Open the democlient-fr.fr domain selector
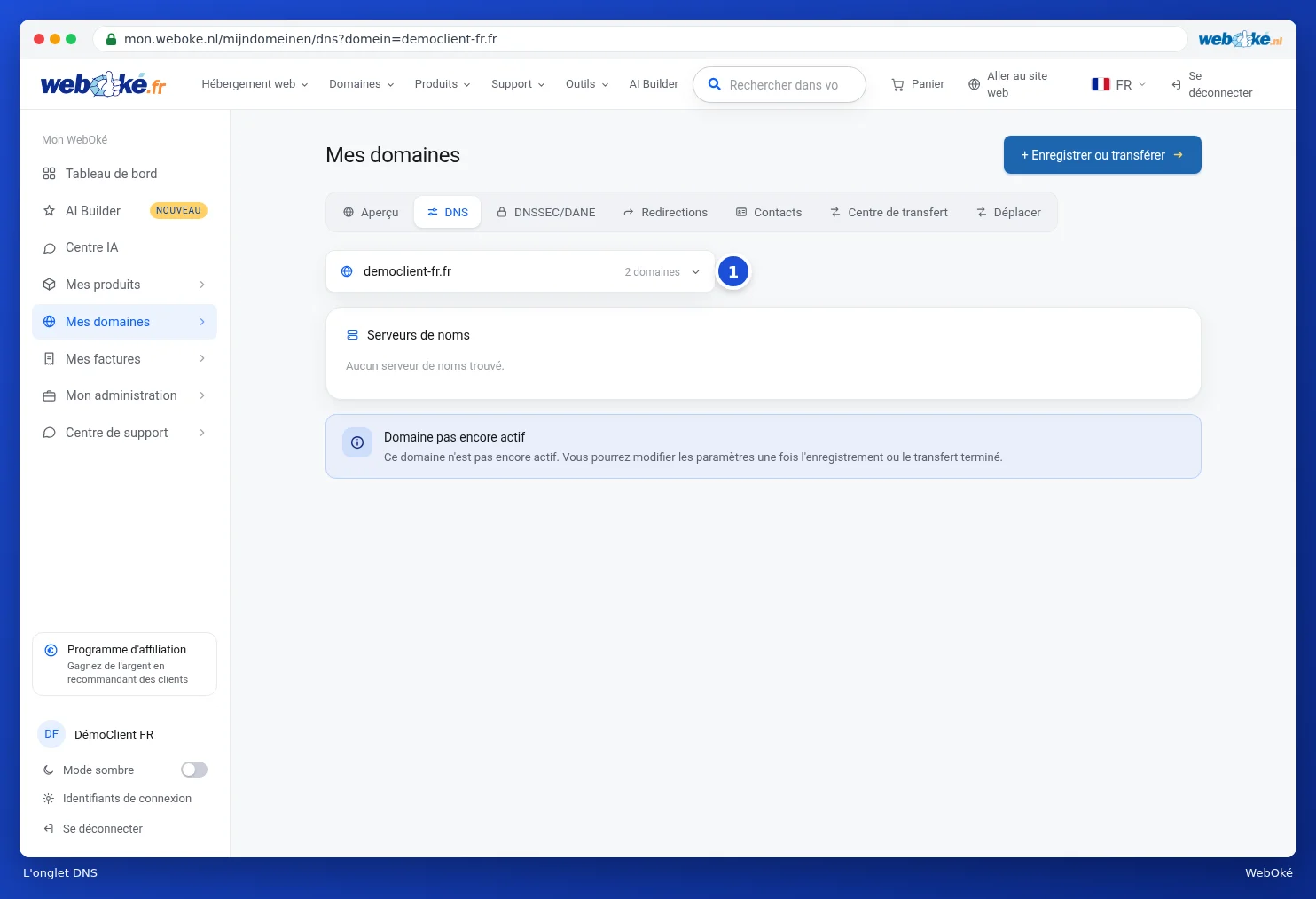 click(x=521, y=271)
